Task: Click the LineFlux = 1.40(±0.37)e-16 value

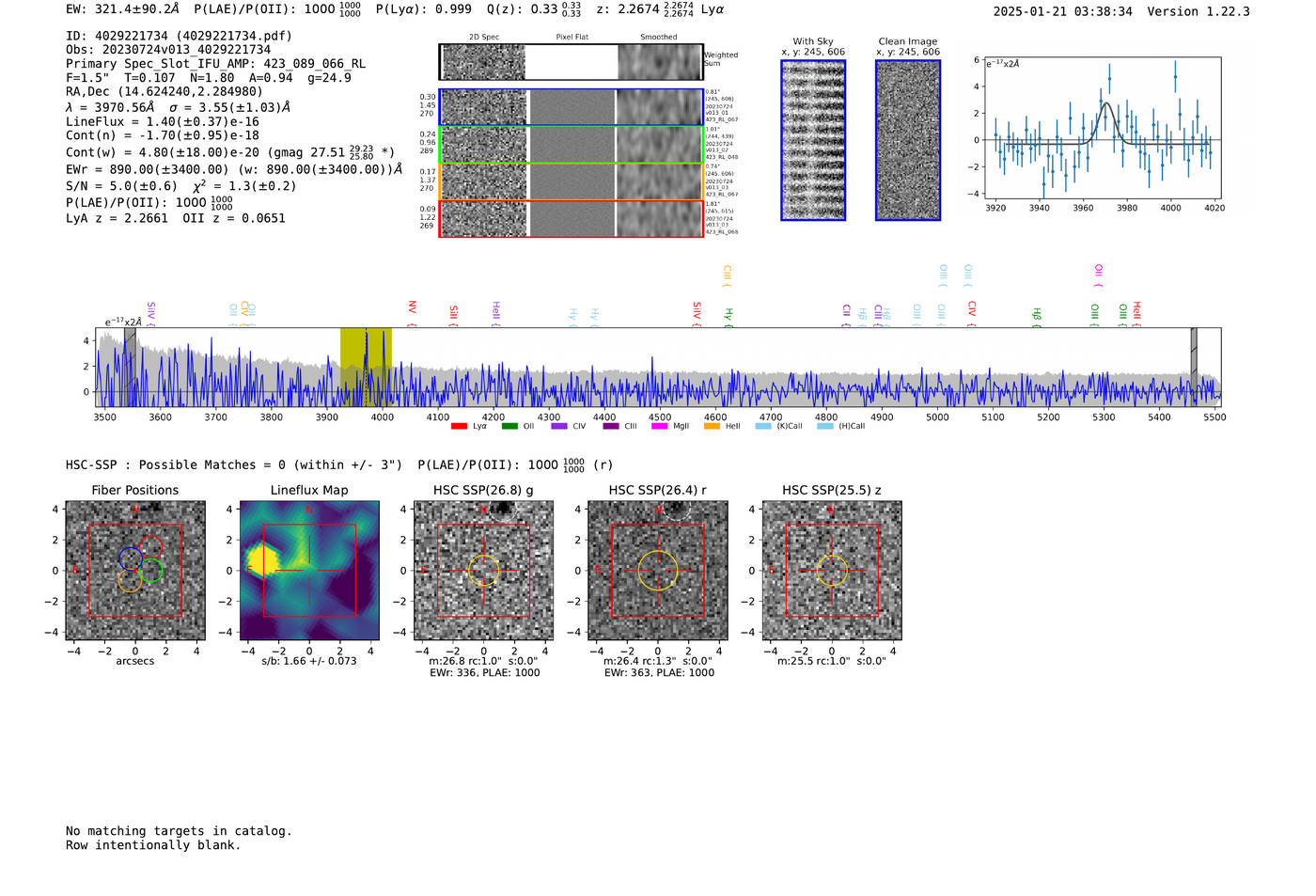Action: 163,121
